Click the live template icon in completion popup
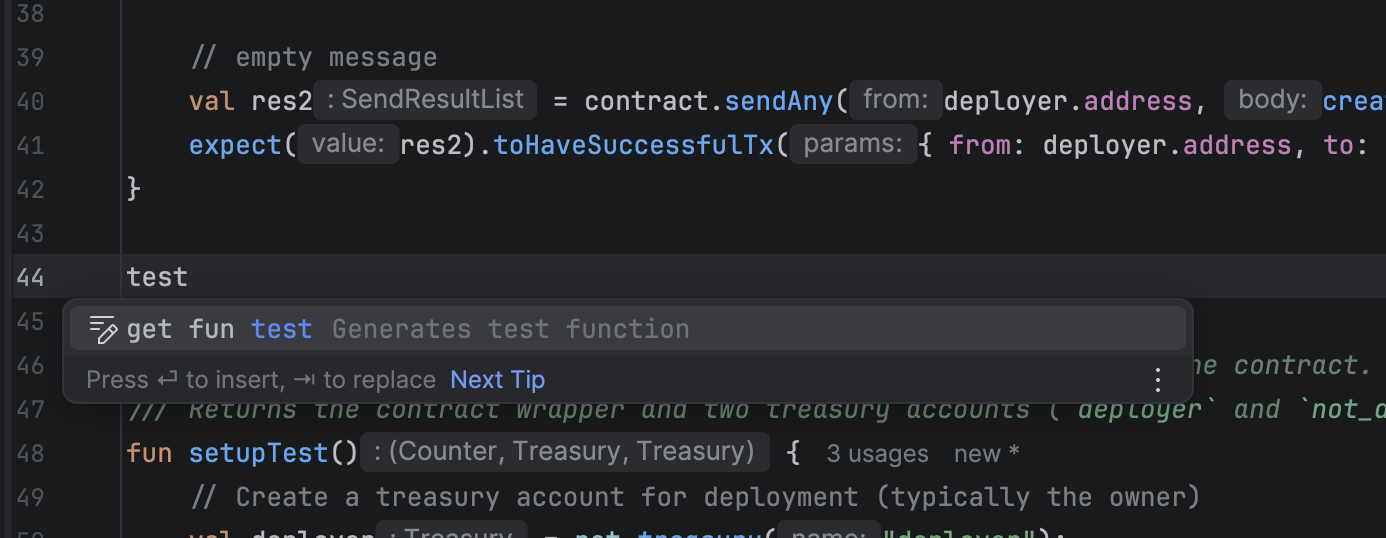 [x=102, y=329]
